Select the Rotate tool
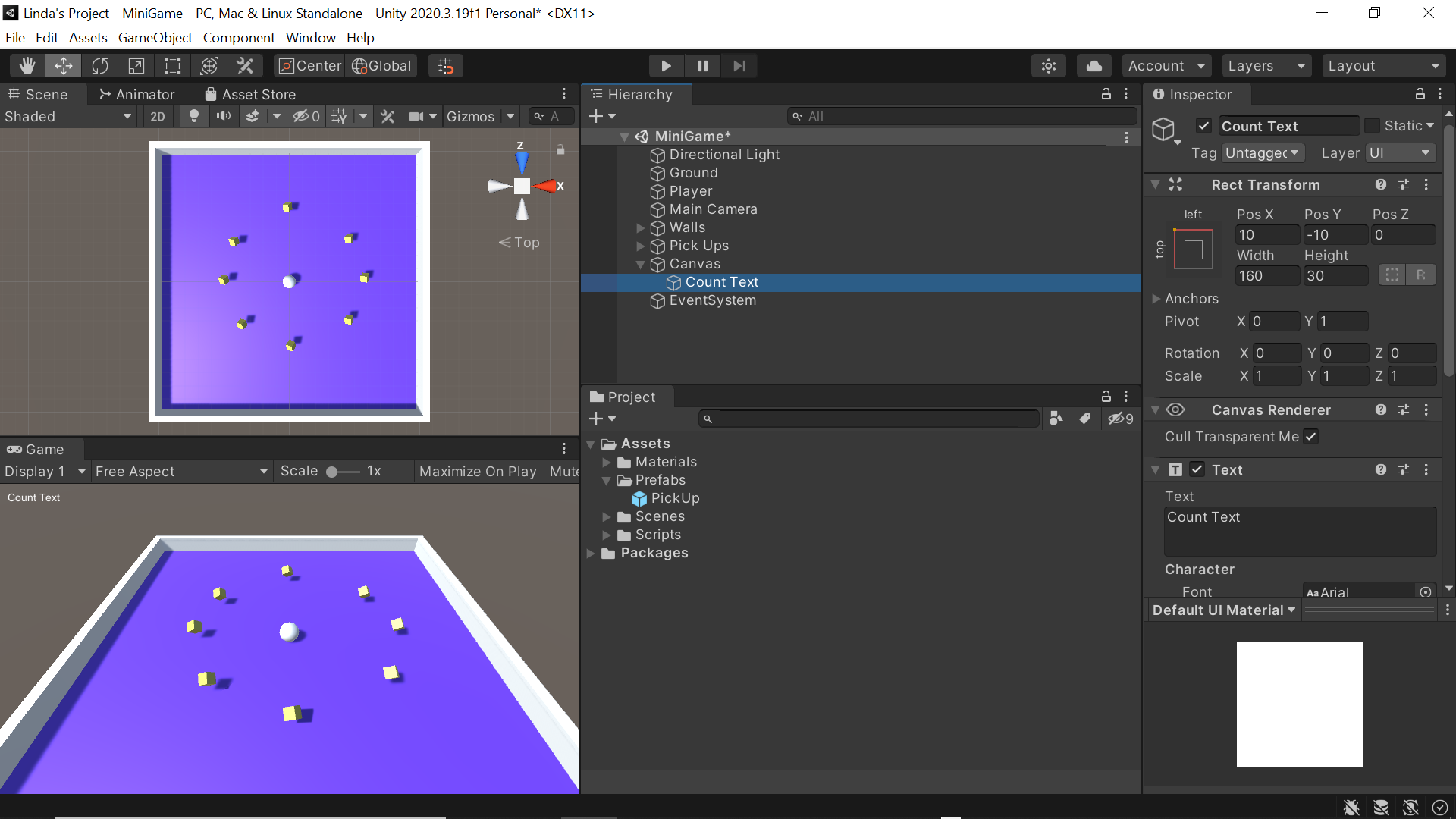1456x819 pixels. pyautogui.click(x=100, y=66)
